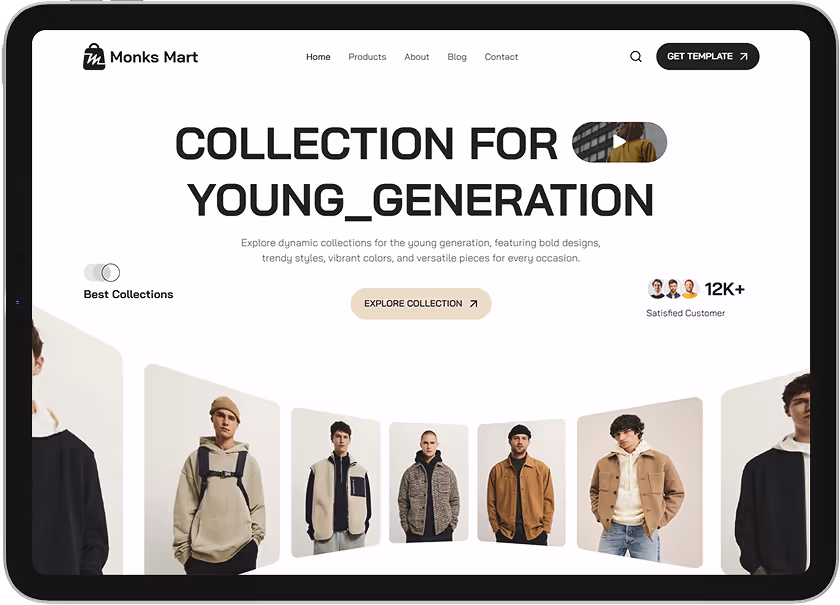Click the Monks Mart shopping bag logo
Screen dimensions: 840x605
pyautogui.click(x=94, y=56)
